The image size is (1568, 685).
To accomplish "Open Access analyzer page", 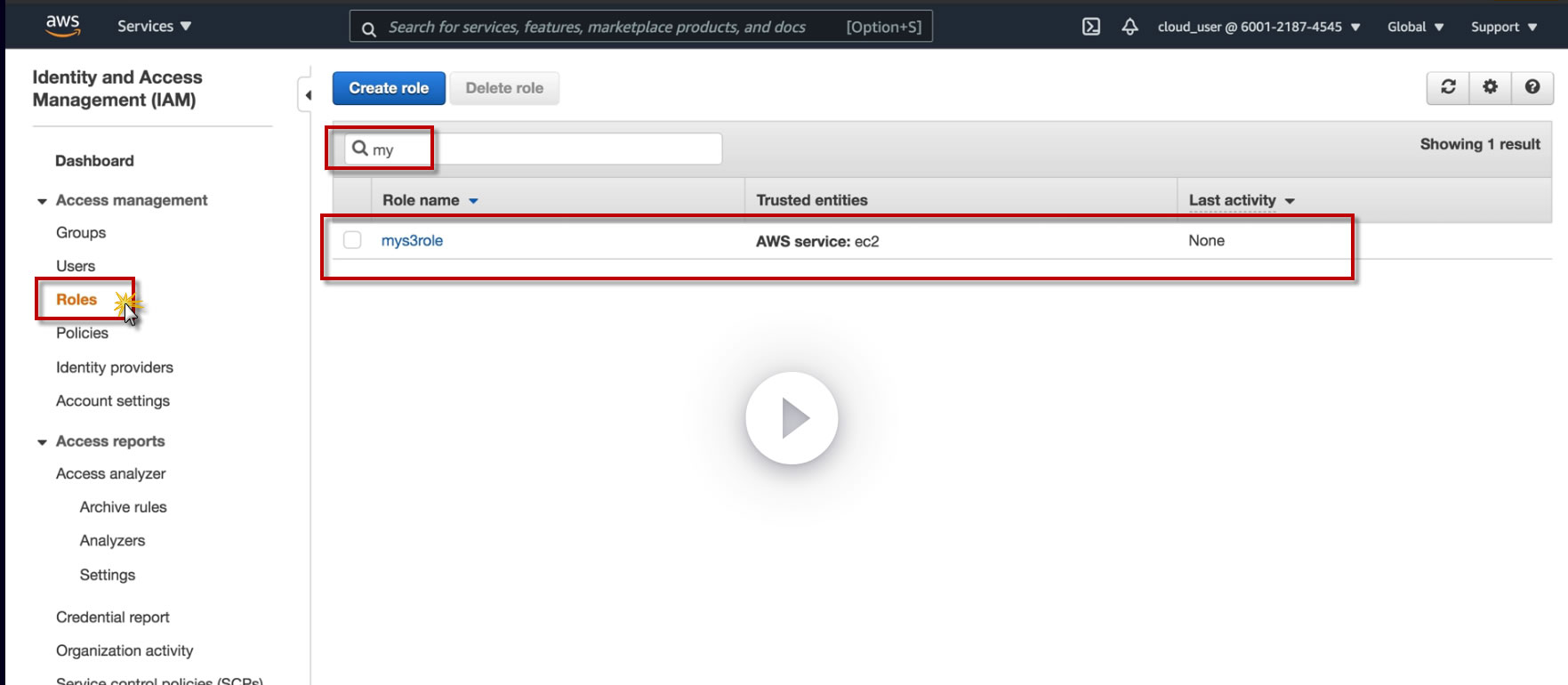I will pyautogui.click(x=111, y=474).
